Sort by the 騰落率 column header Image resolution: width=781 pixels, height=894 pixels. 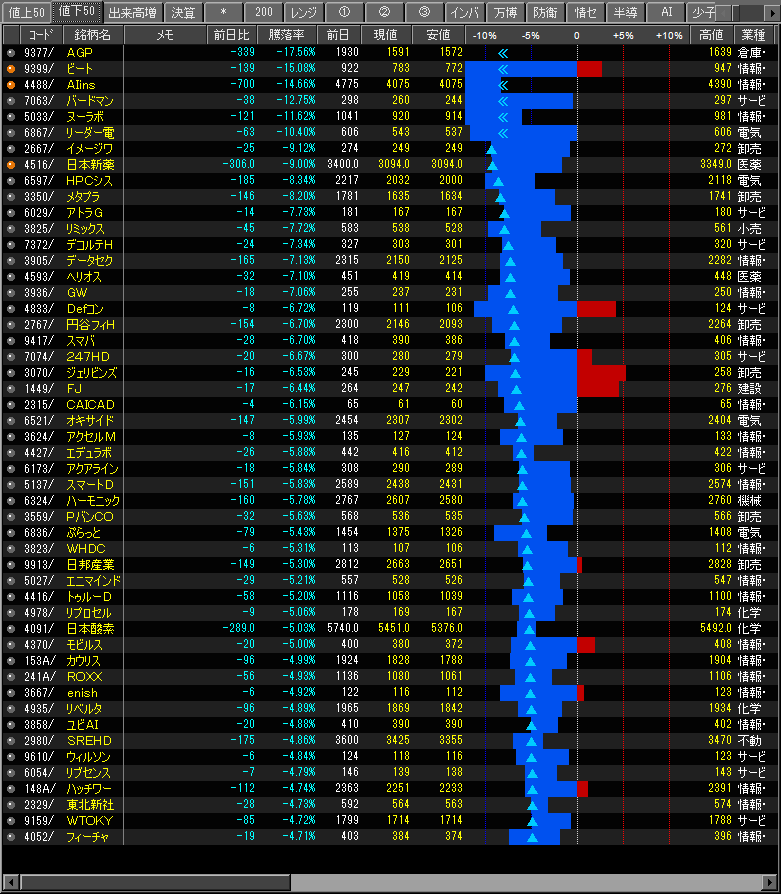(x=286, y=35)
